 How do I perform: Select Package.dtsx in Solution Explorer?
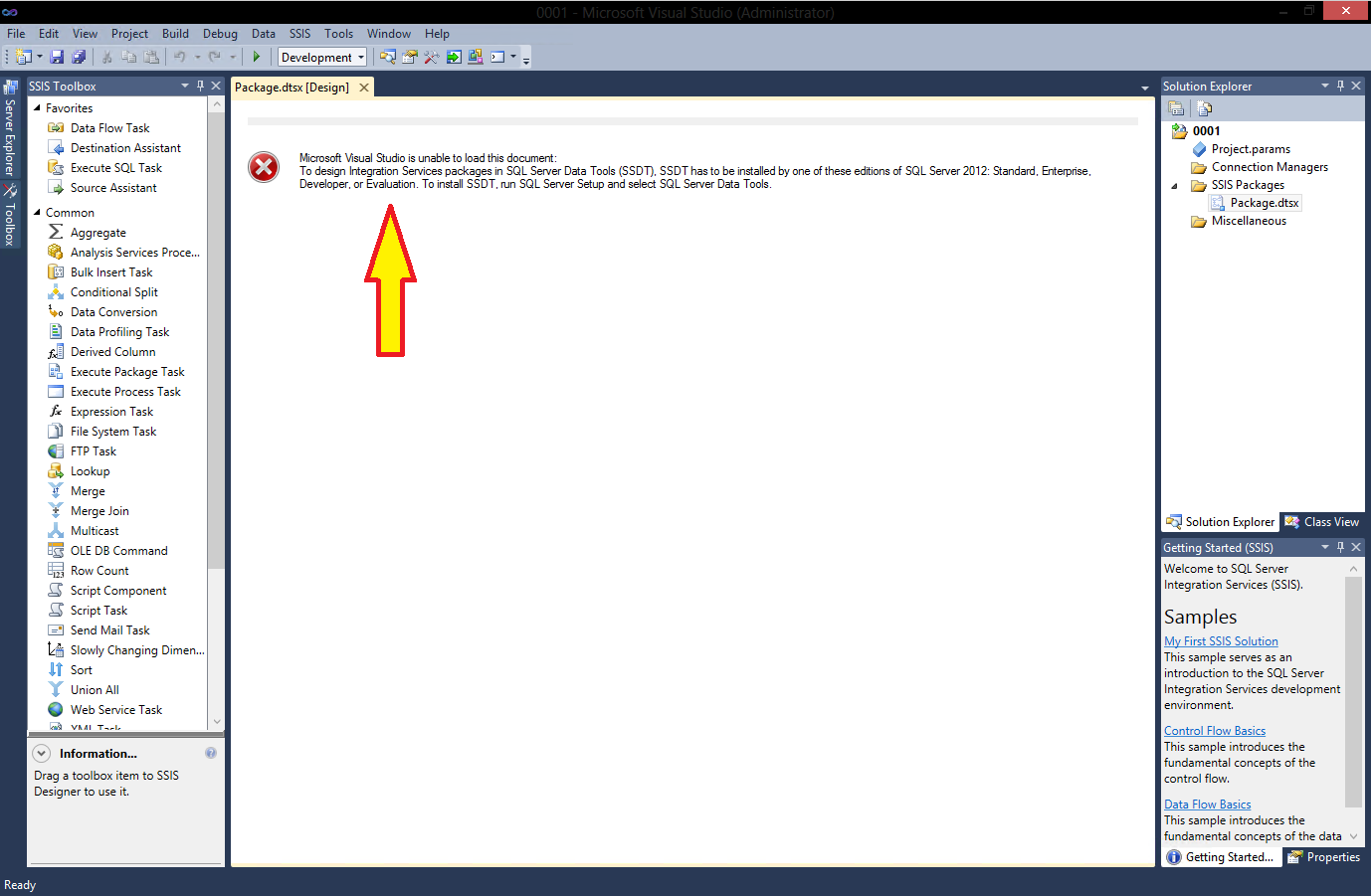pos(1264,203)
